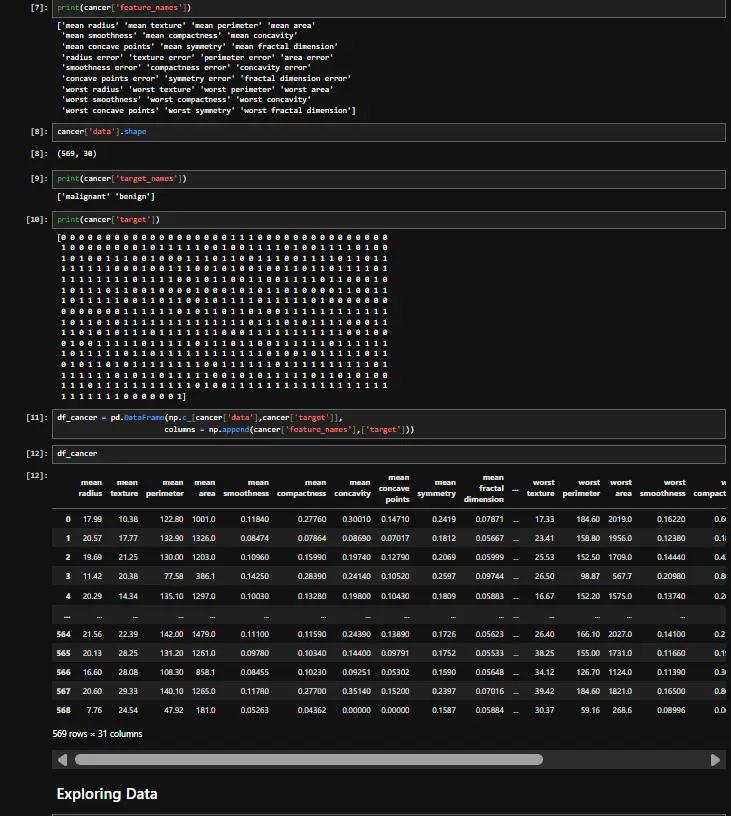This screenshot has width=731, height=816.
Task: Click code cell 7 printing feature_names
Action: click(389, 8)
